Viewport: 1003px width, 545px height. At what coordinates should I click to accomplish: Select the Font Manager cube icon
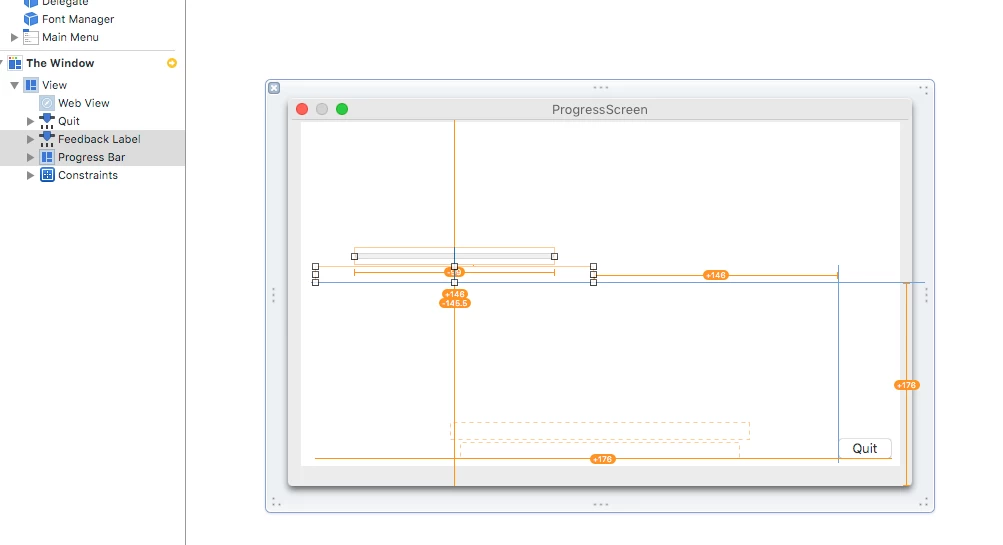coord(31,19)
